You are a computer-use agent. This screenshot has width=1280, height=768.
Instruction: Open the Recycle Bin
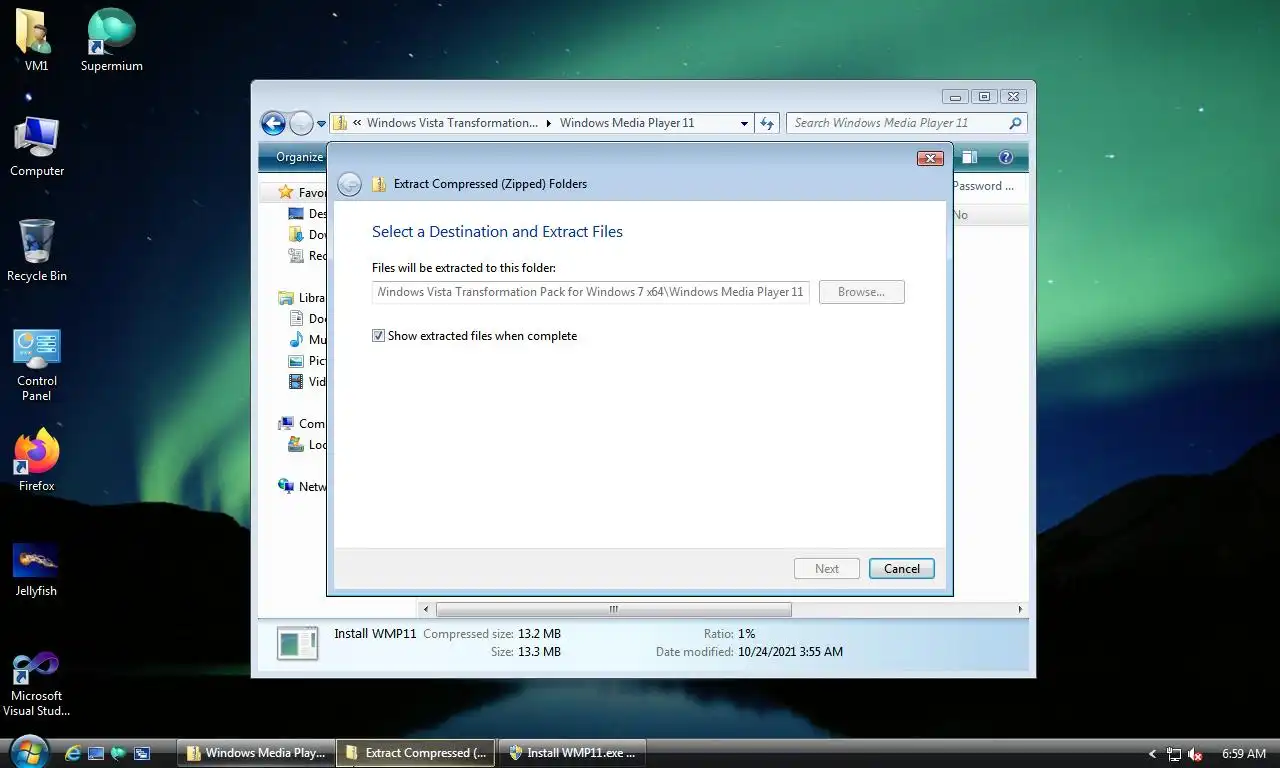(x=37, y=251)
